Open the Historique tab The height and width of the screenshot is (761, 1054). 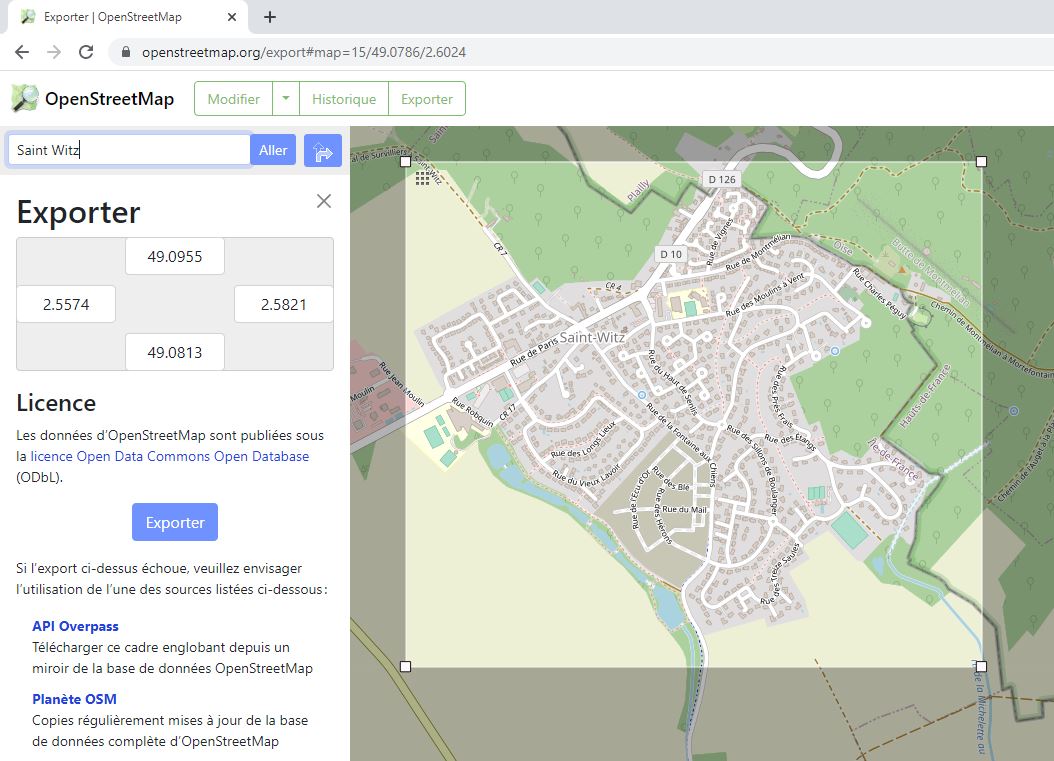(344, 99)
